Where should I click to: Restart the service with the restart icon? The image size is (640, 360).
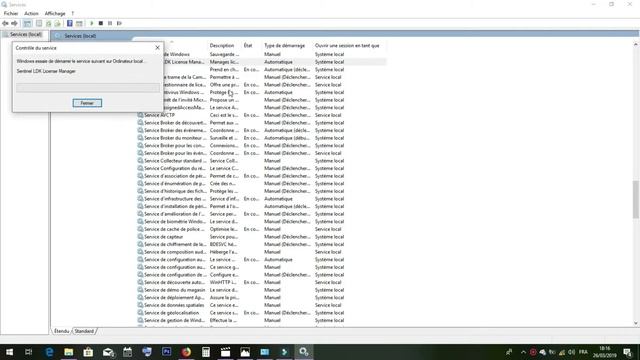click(x=119, y=23)
